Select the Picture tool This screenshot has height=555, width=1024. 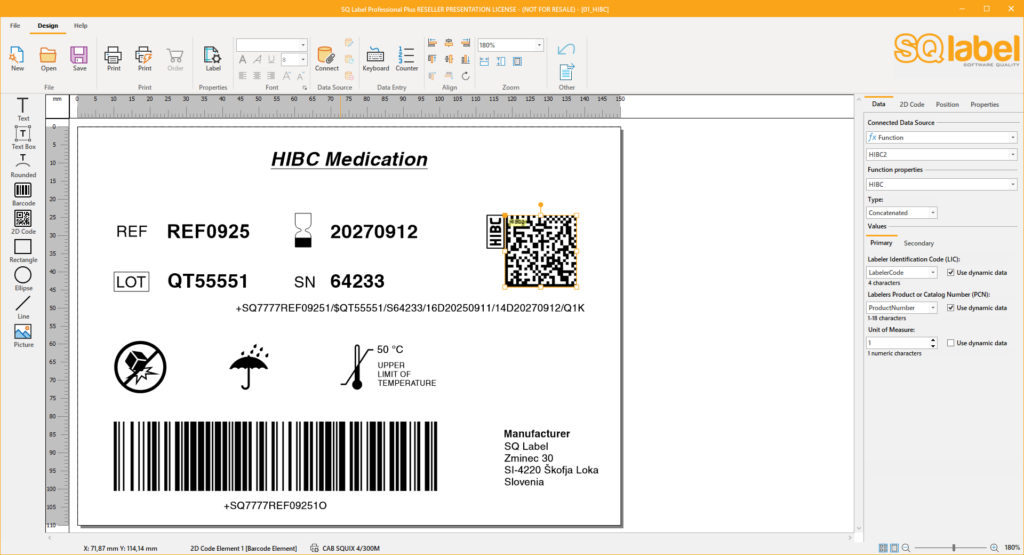click(22, 333)
